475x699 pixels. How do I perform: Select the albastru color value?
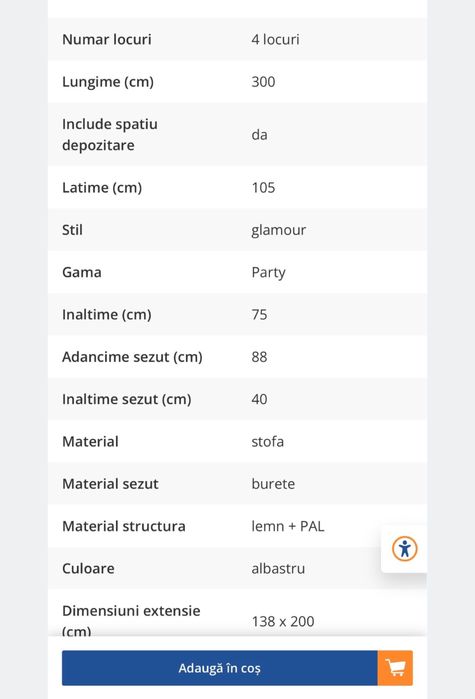click(x=278, y=569)
